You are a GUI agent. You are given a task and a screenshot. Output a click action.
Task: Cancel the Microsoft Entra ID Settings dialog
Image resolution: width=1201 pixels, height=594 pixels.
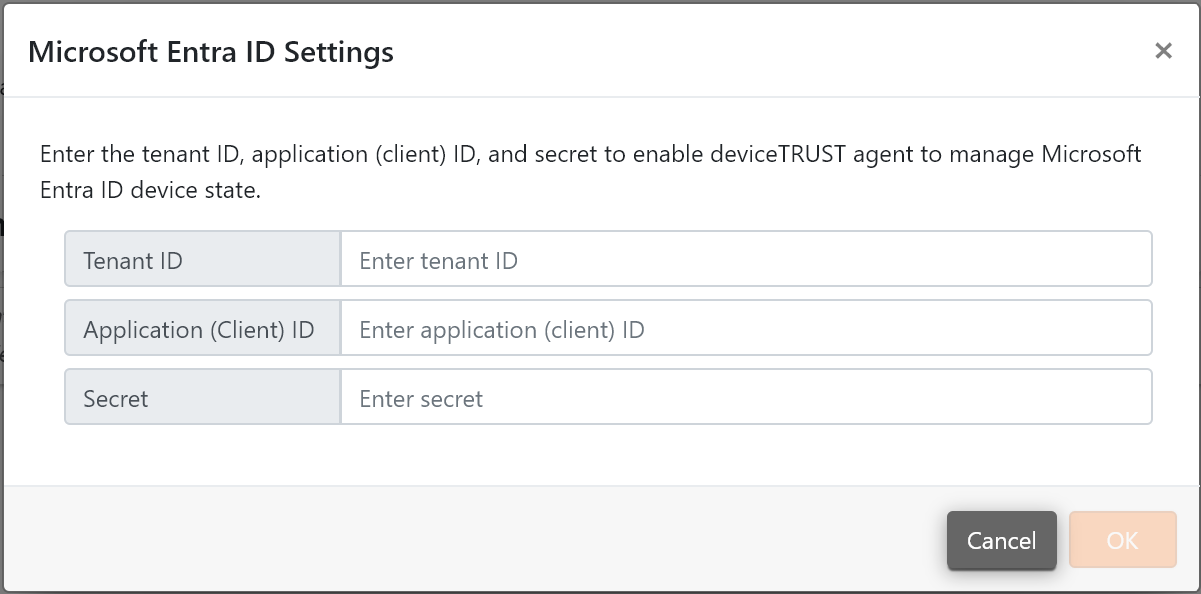click(1001, 540)
